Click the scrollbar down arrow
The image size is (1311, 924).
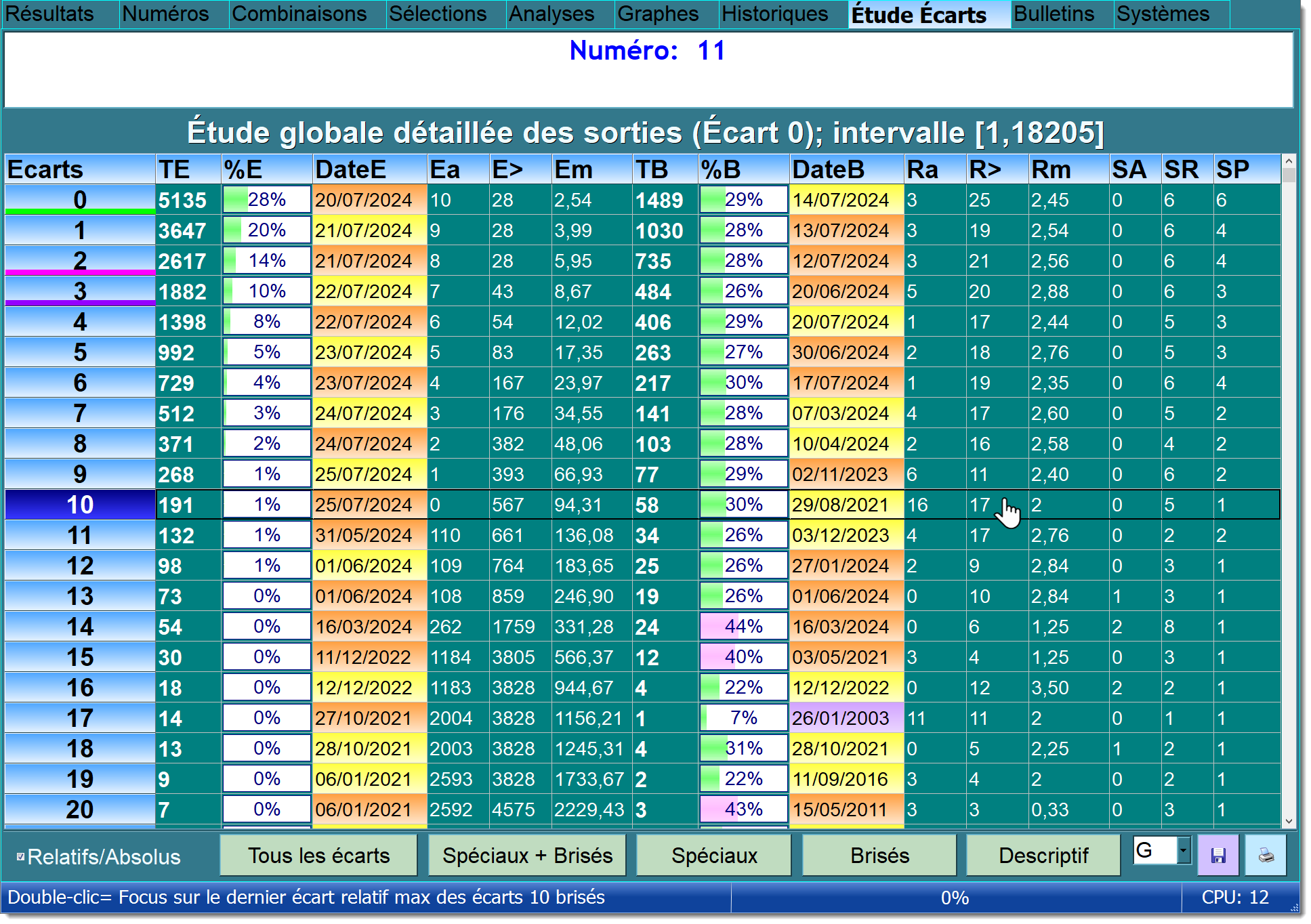(x=1289, y=821)
